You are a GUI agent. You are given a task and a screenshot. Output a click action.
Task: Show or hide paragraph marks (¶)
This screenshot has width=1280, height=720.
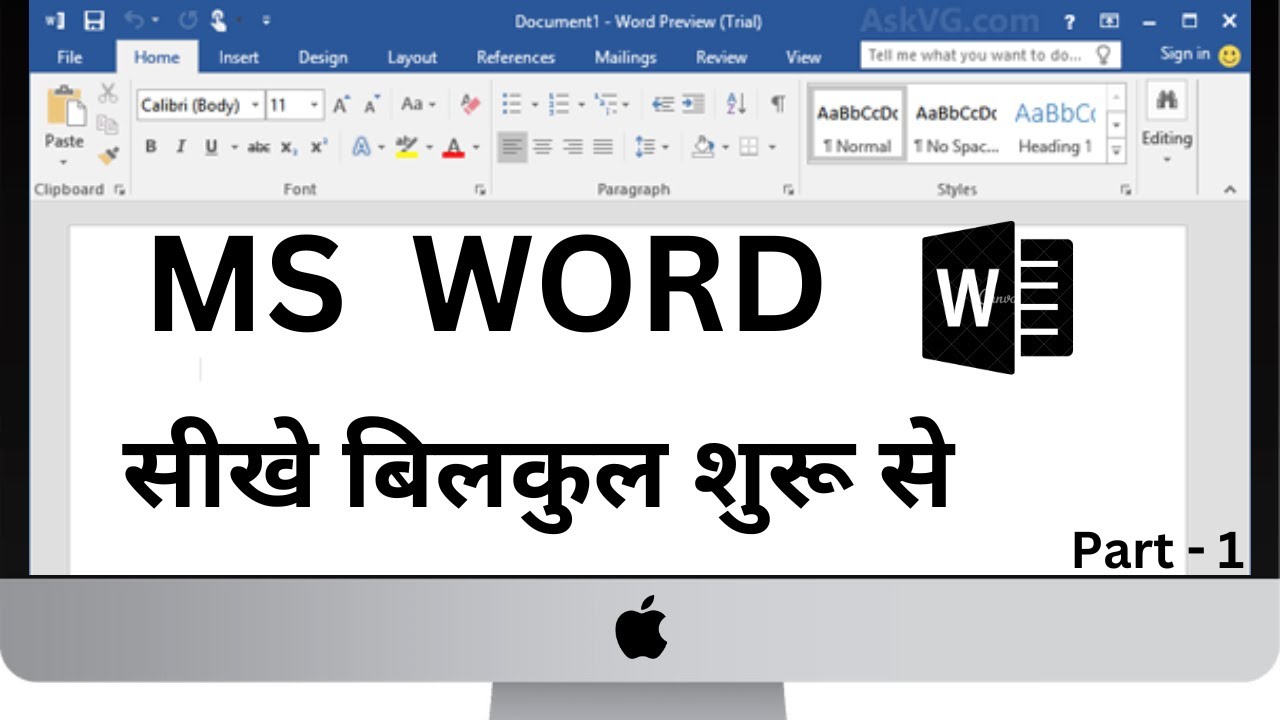(778, 104)
